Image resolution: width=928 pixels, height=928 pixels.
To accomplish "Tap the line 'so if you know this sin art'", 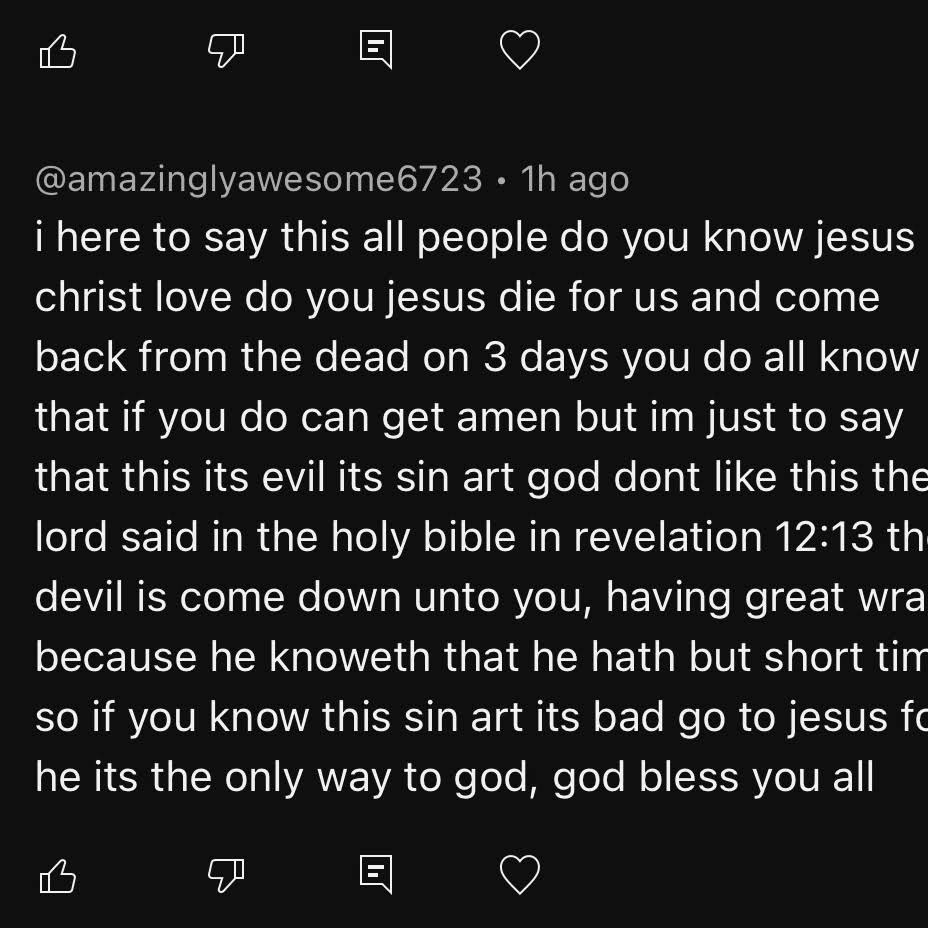I will pos(481,717).
